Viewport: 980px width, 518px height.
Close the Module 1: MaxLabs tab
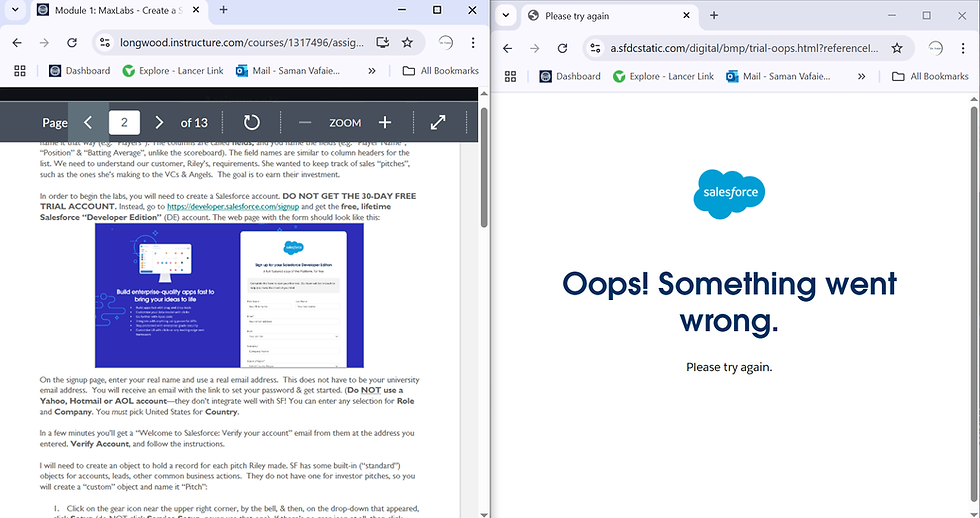196,10
